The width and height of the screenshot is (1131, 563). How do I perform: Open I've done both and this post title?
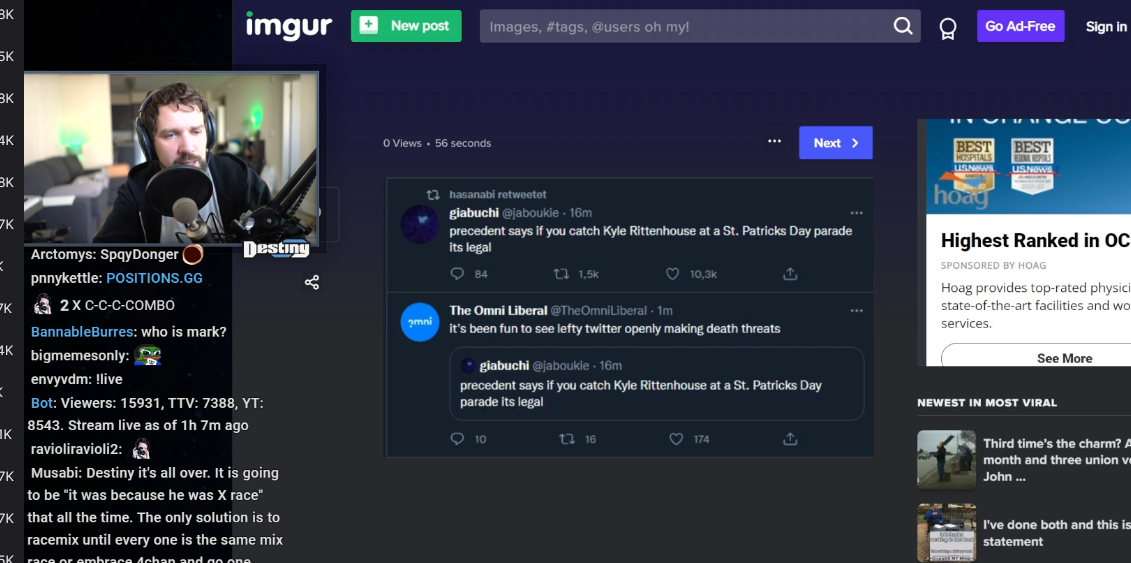1056,533
